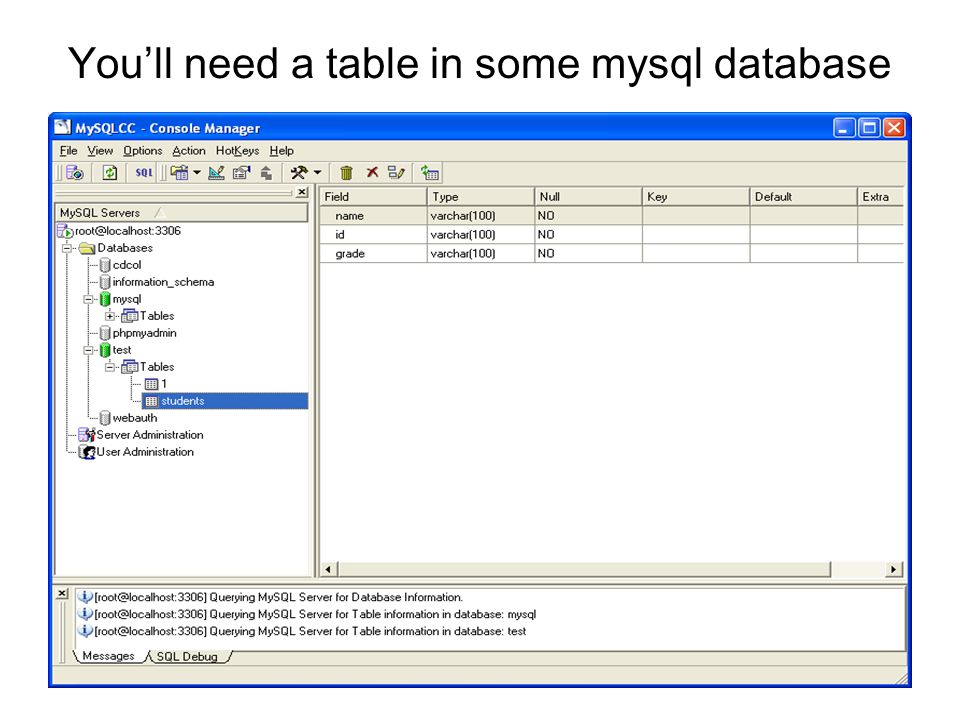Close the messages panel
The width and height of the screenshot is (960, 720).
(62, 593)
